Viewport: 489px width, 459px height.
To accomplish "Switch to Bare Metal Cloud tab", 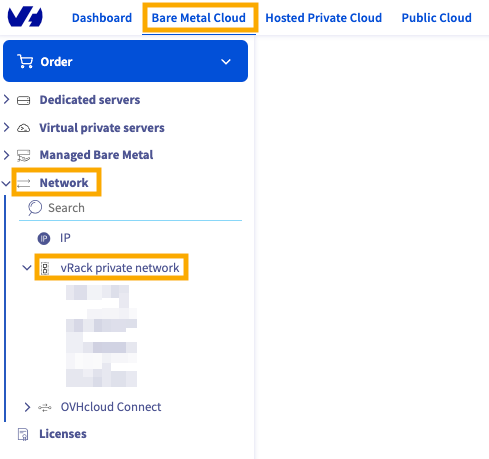I will [199, 18].
